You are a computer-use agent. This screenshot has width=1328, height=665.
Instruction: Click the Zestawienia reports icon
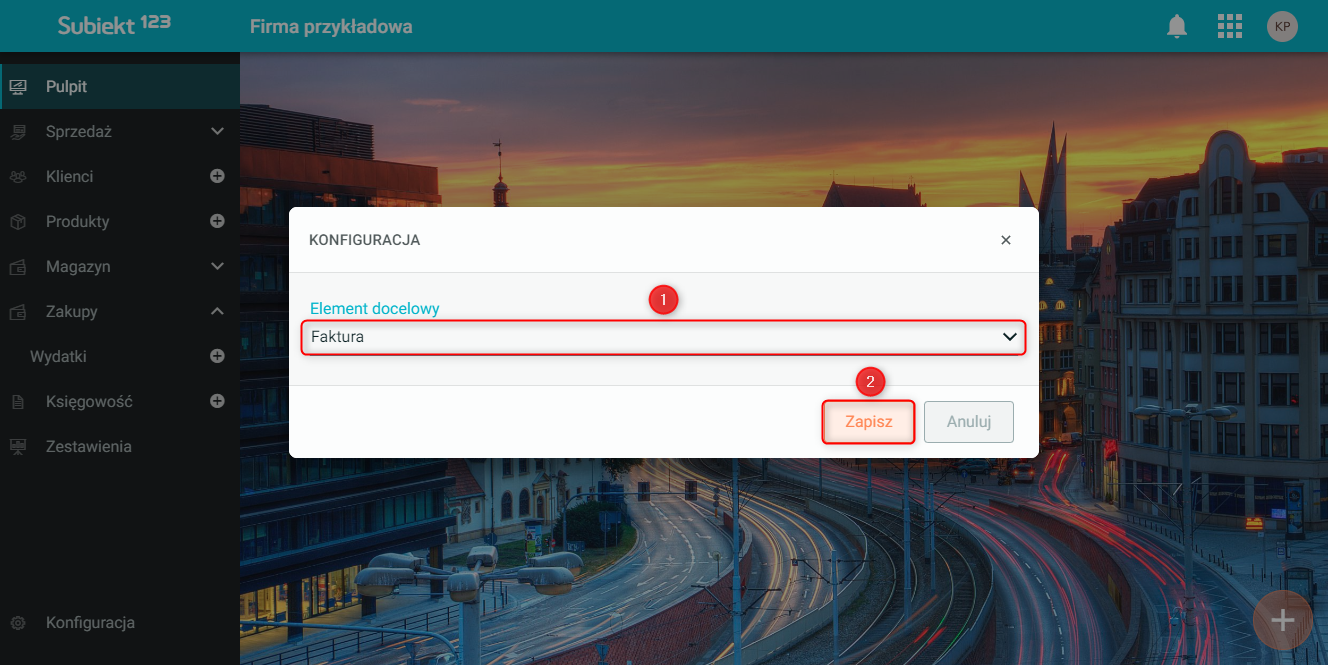click(x=18, y=447)
